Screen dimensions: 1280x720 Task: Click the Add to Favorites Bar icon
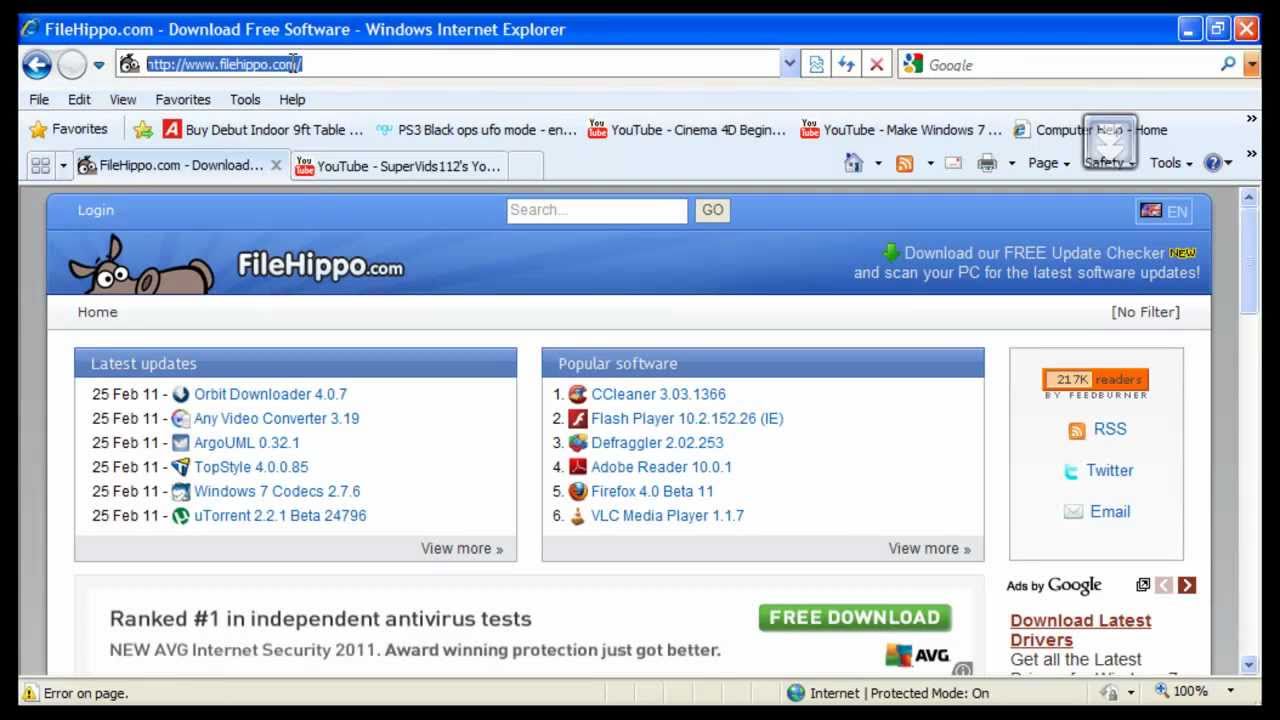pyautogui.click(x=143, y=129)
